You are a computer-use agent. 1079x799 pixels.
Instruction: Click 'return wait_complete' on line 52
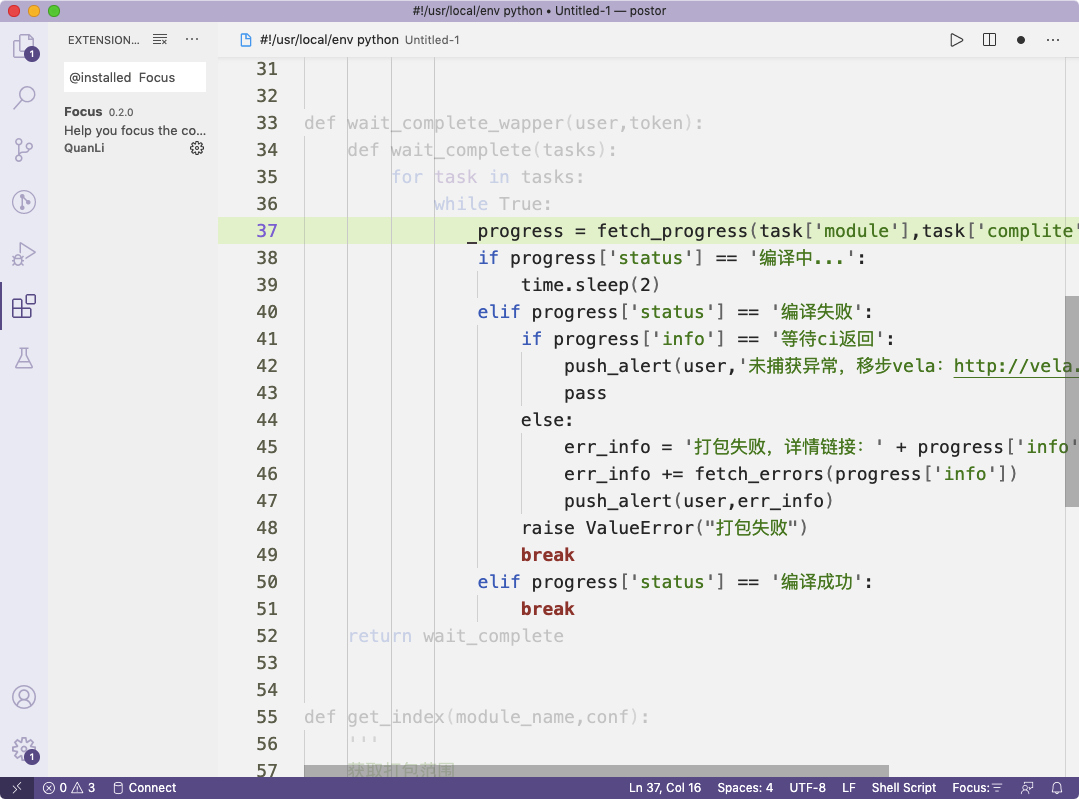(456, 636)
